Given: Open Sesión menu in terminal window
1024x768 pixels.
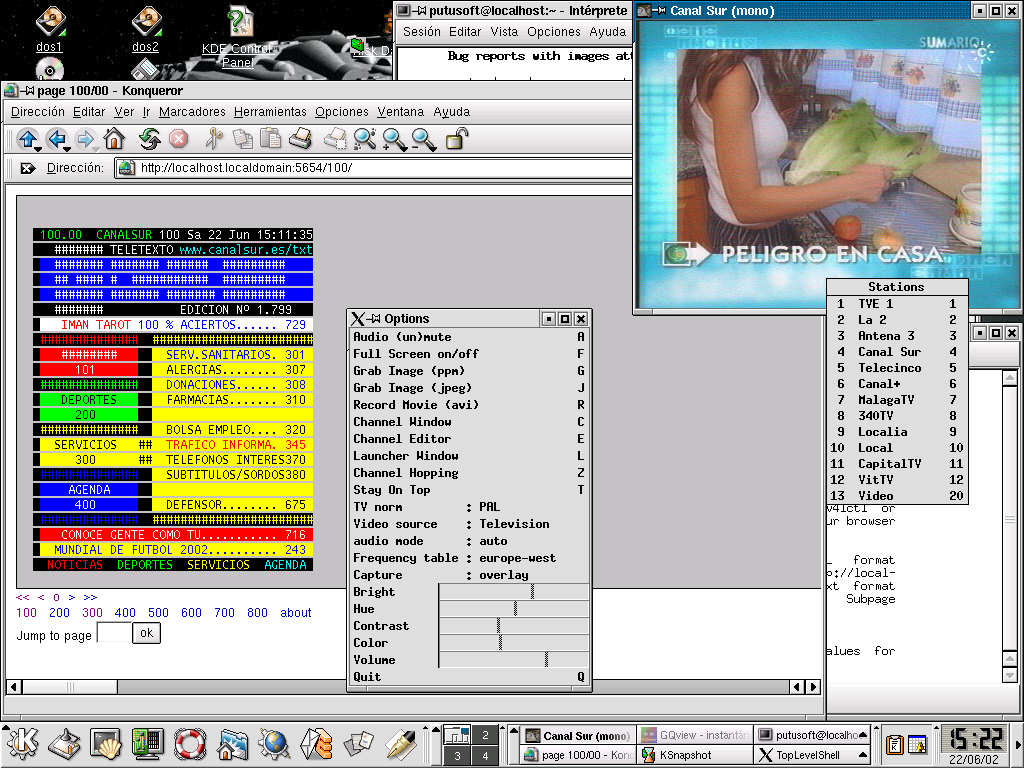Looking at the screenshot, I should pos(422,31).
